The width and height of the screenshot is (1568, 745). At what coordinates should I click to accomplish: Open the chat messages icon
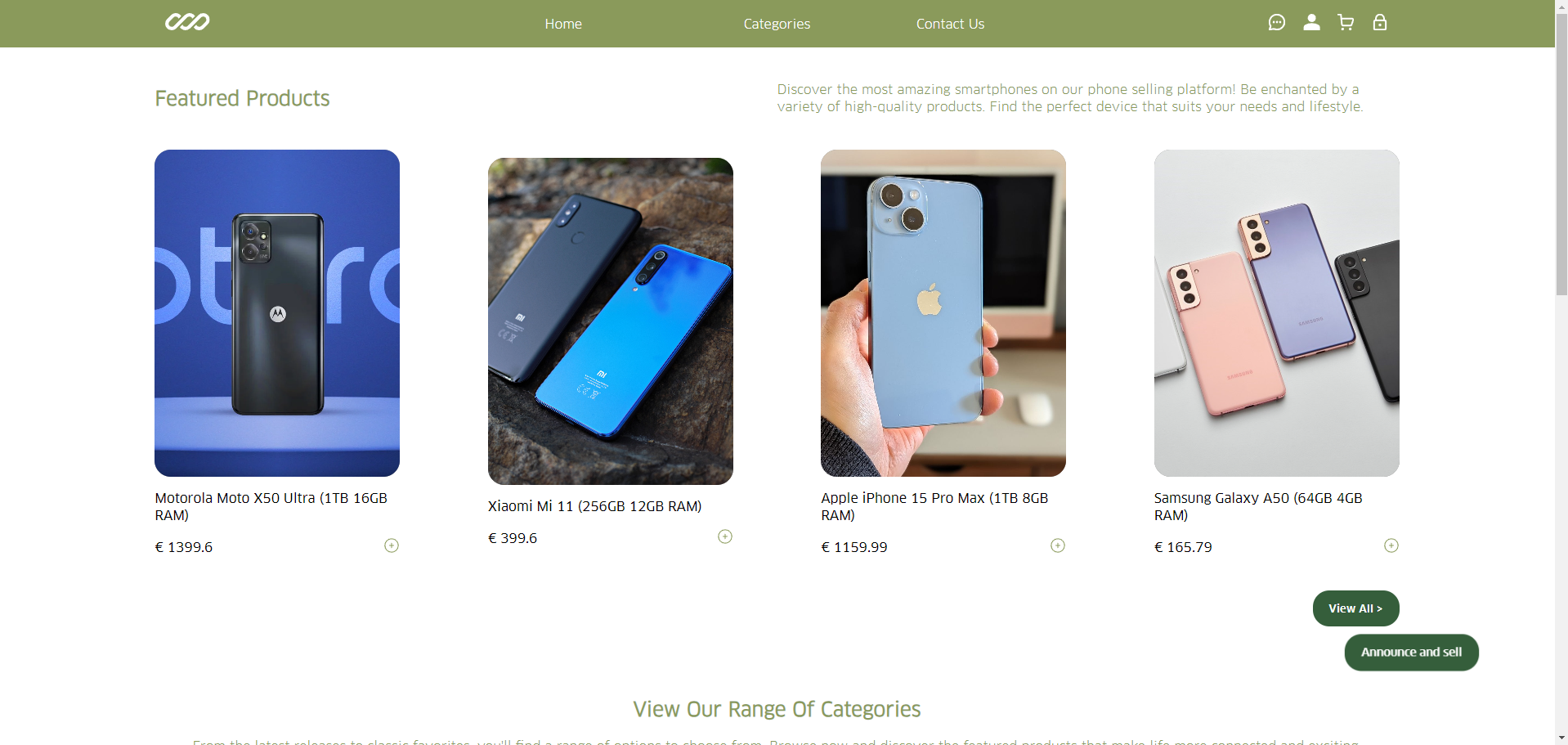[x=1276, y=23]
